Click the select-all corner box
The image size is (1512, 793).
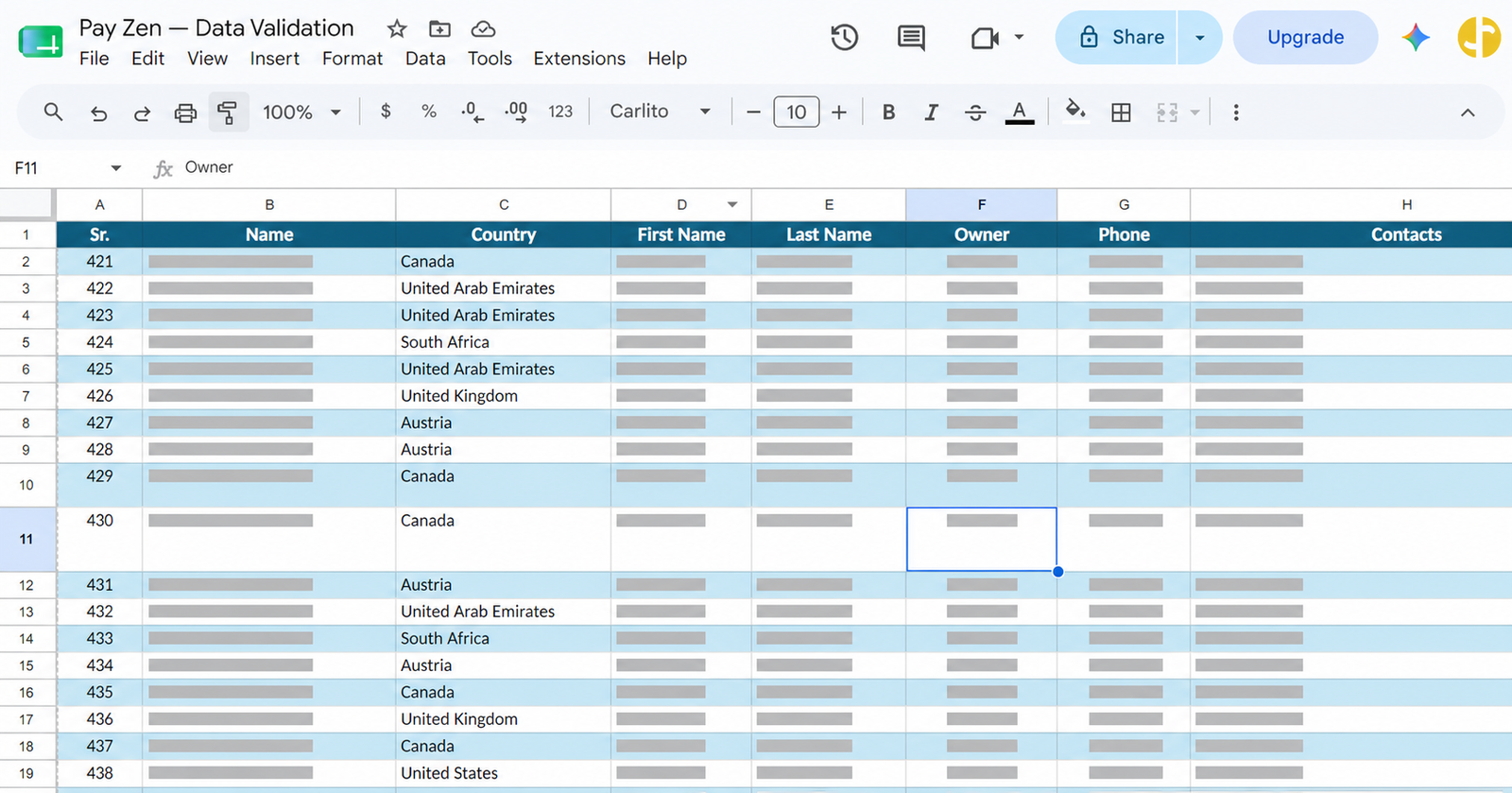coord(26,204)
